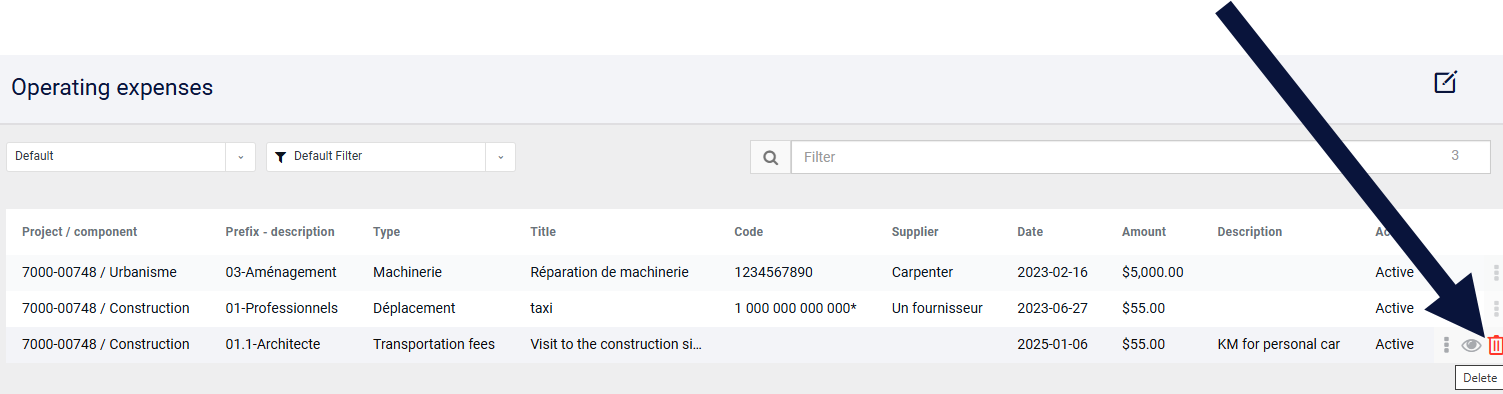The image size is (1503, 394).
Task: Click Réparation de machinerie title
Action: (x=609, y=272)
